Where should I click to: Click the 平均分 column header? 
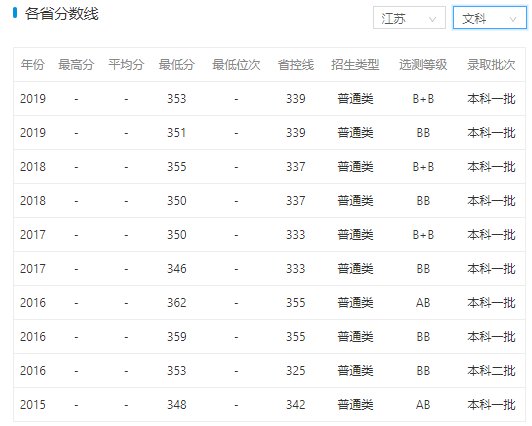coord(126,64)
